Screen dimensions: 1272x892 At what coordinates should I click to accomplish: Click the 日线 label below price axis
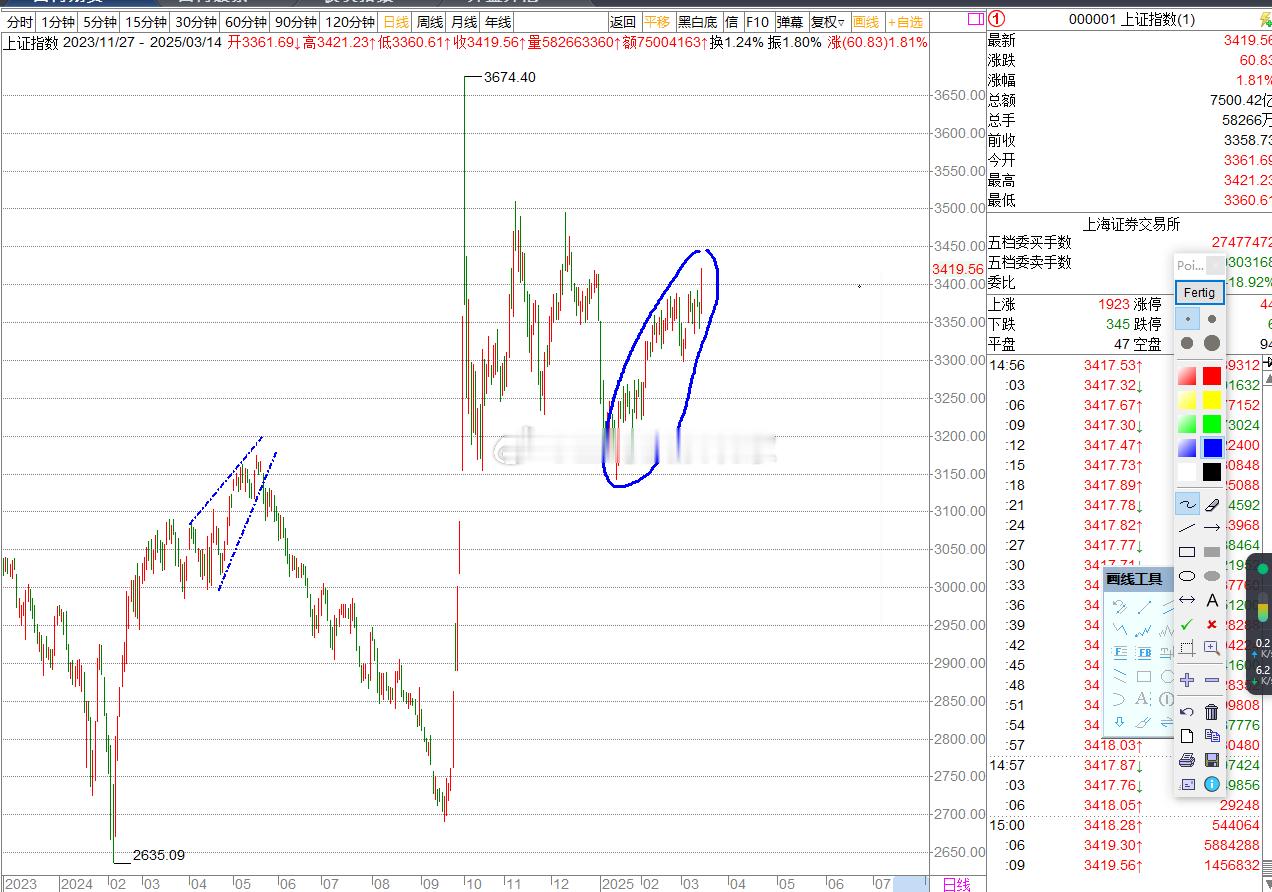pyautogui.click(x=957, y=884)
